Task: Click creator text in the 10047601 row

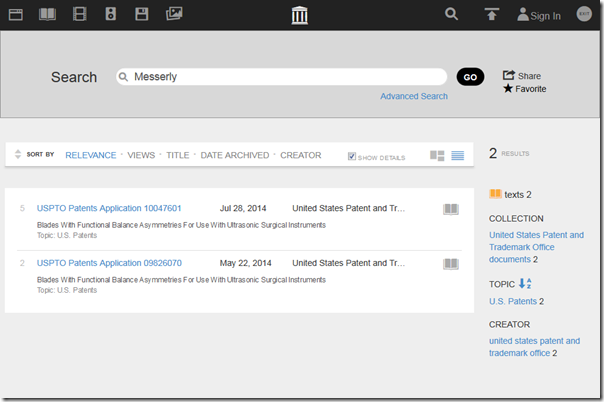Action: (x=349, y=208)
